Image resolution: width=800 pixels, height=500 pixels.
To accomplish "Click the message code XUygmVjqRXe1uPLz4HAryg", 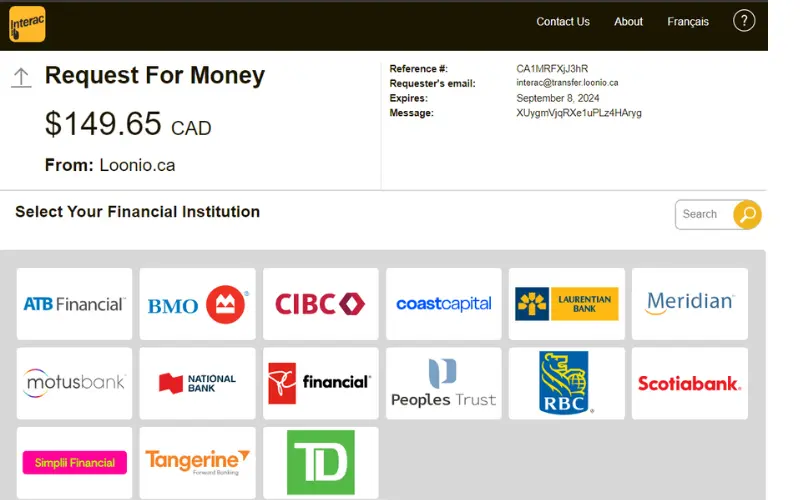I will point(579,113).
